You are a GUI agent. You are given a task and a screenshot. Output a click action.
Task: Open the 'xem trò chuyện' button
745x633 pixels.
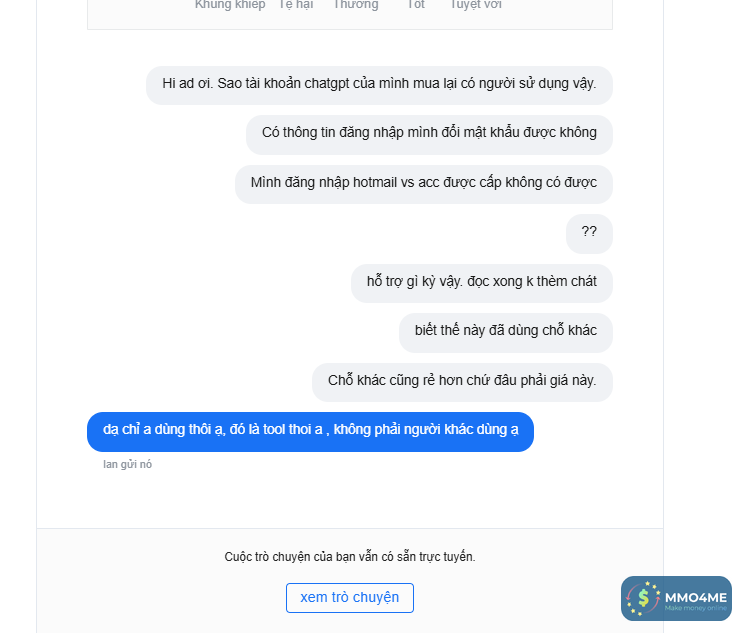click(x=350, y=598)
